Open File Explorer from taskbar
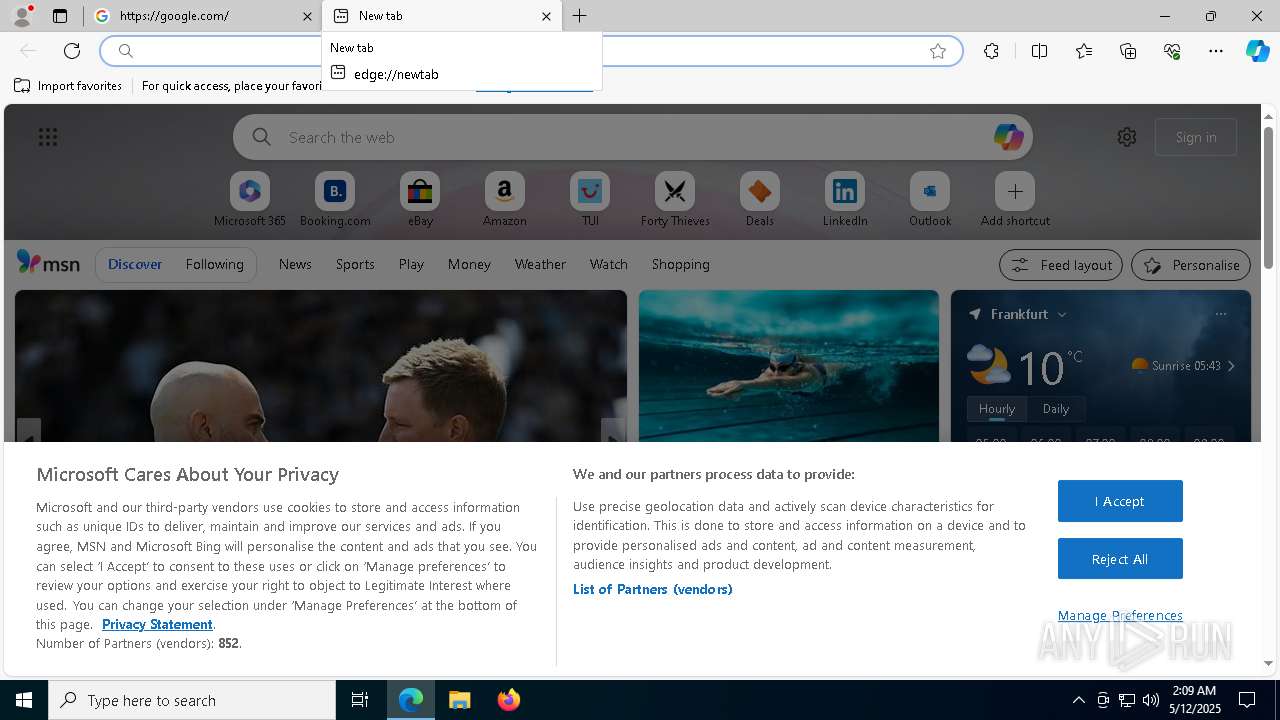The image size is (1280, 720). pyautogui.click(x=459, y=700)
